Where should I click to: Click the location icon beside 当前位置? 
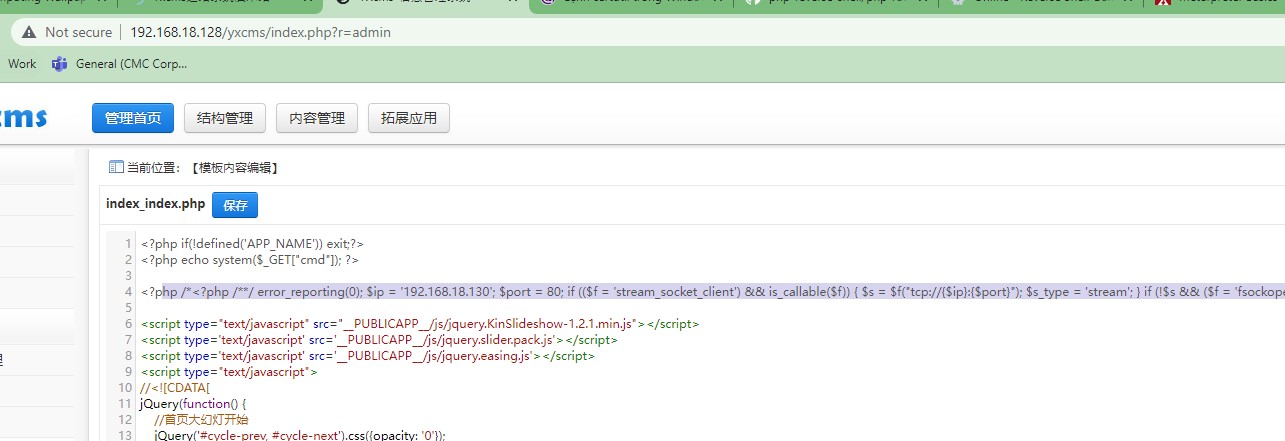pos(115,167)
